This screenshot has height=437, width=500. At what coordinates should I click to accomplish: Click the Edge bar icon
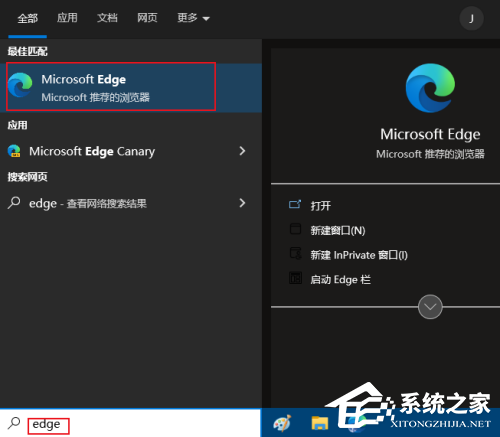tap(295, 278)
